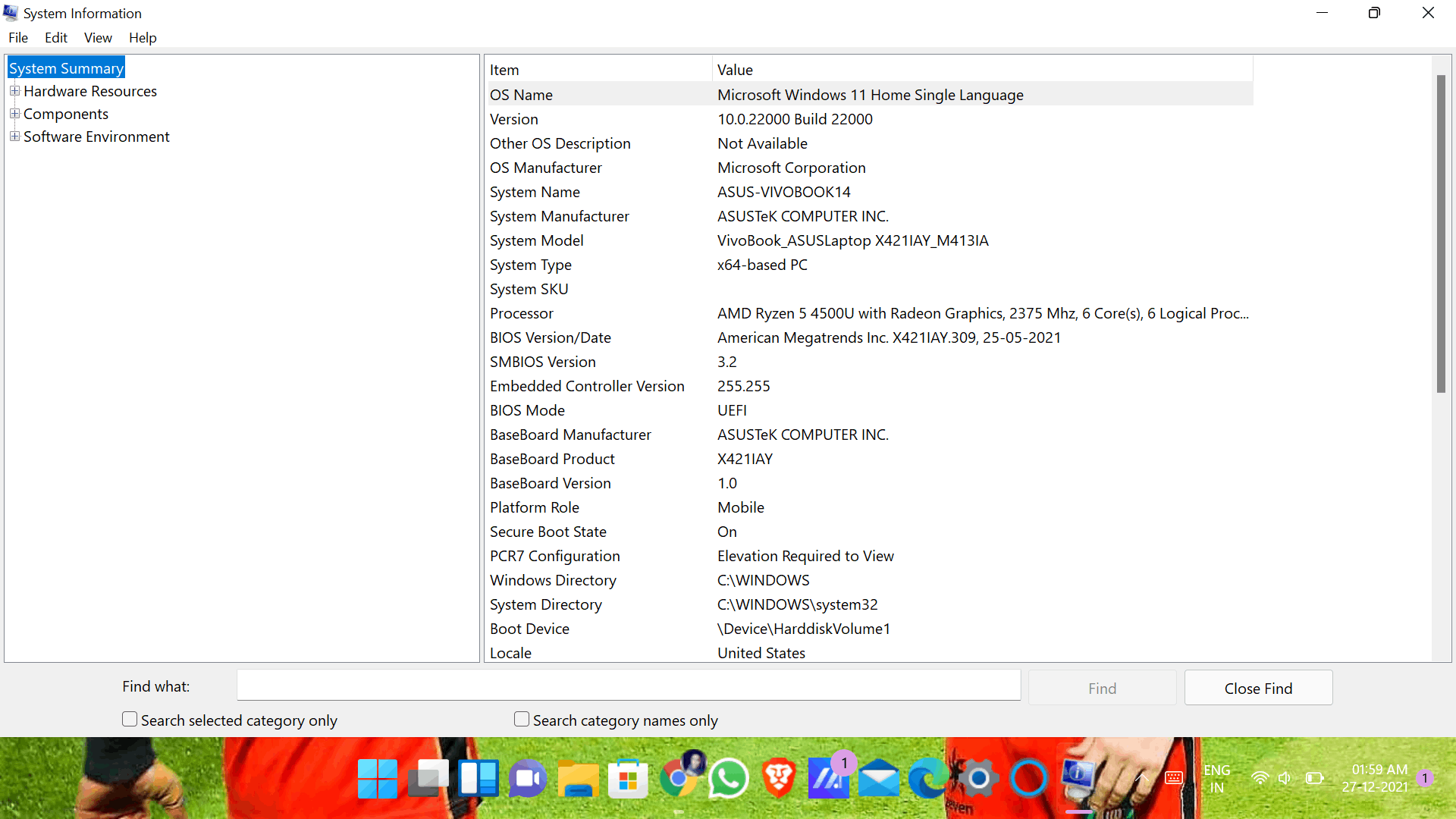The width and height of the screenshot is (1456, 819).
Task: Enable Search category names only checkbox
Action: coord(520,719)
